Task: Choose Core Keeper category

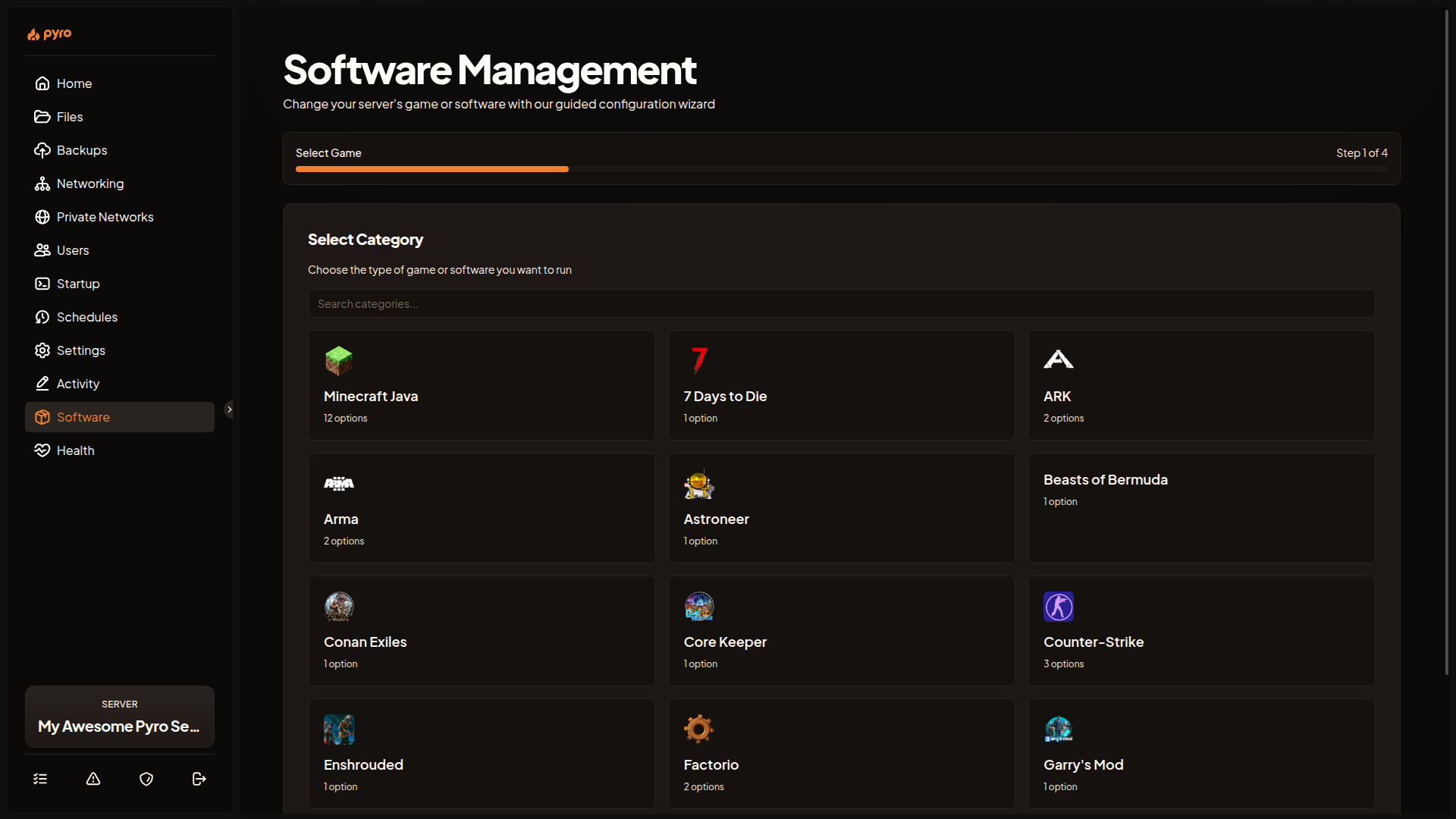Action: click(x=841, y=631)
